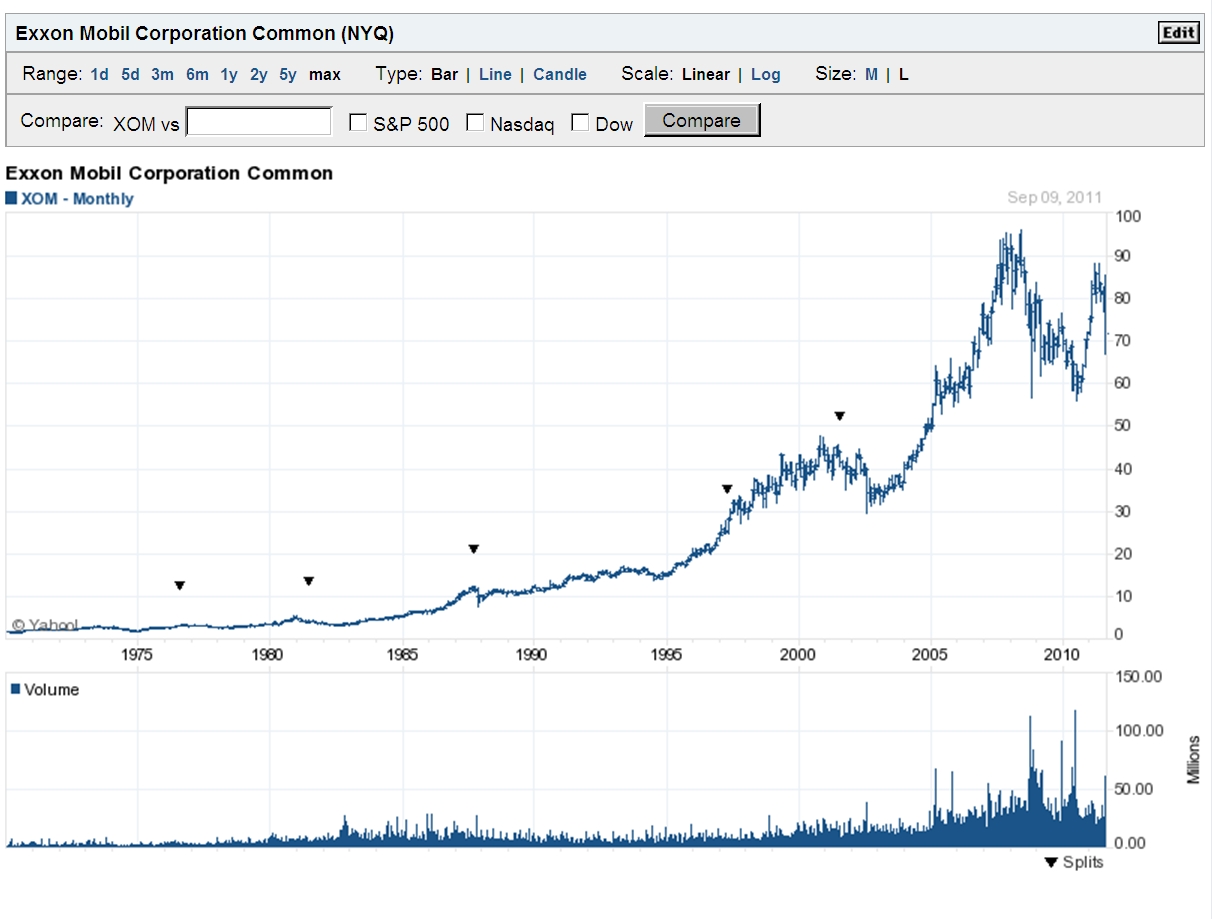Click the split marker near 1987

point(474,549)
